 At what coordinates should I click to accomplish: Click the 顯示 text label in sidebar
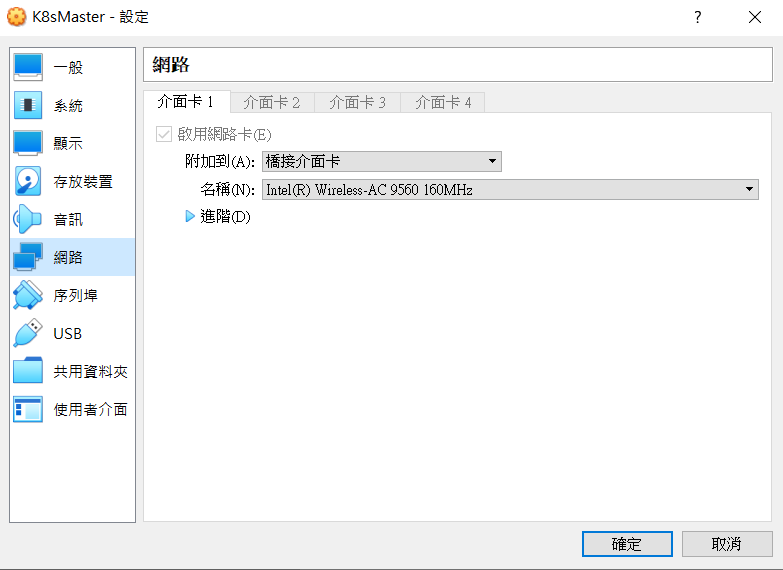click(x=68, y=143)
